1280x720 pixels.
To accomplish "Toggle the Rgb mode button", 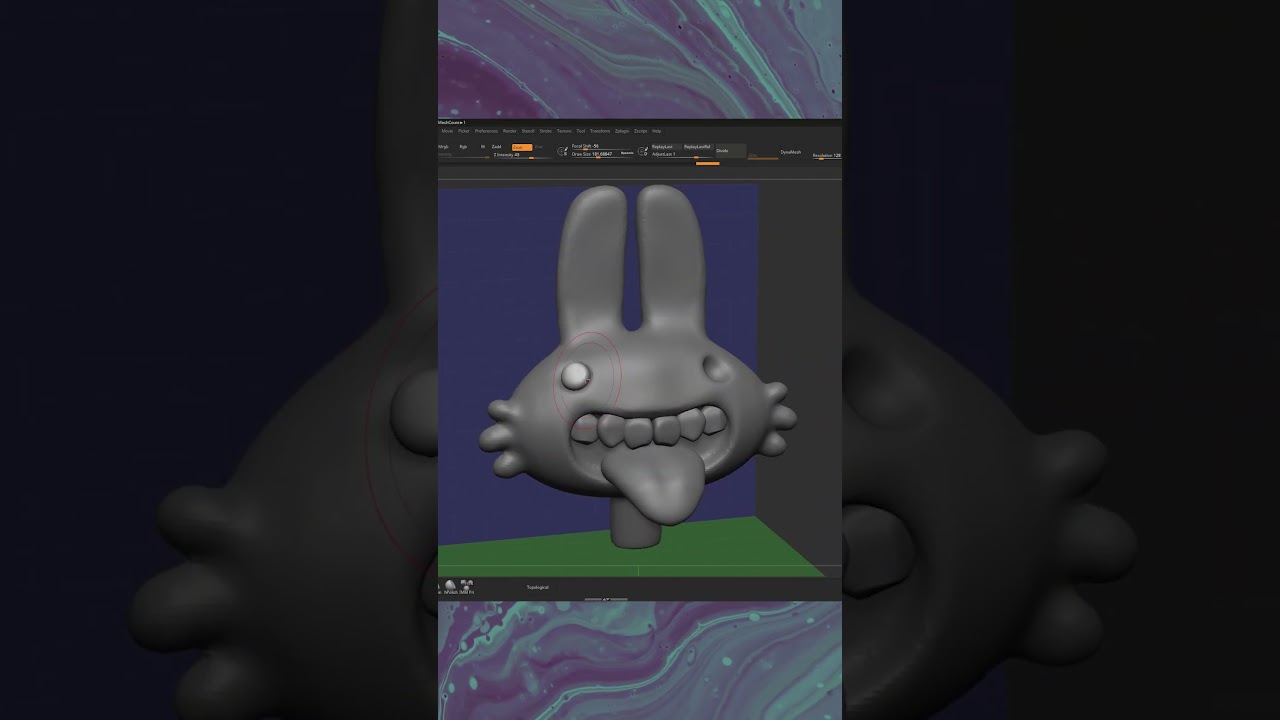I will [463, 147].
